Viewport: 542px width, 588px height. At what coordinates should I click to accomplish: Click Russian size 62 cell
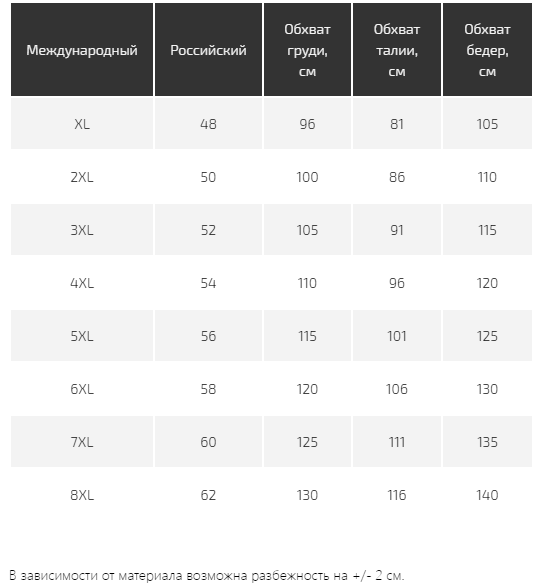208,495
